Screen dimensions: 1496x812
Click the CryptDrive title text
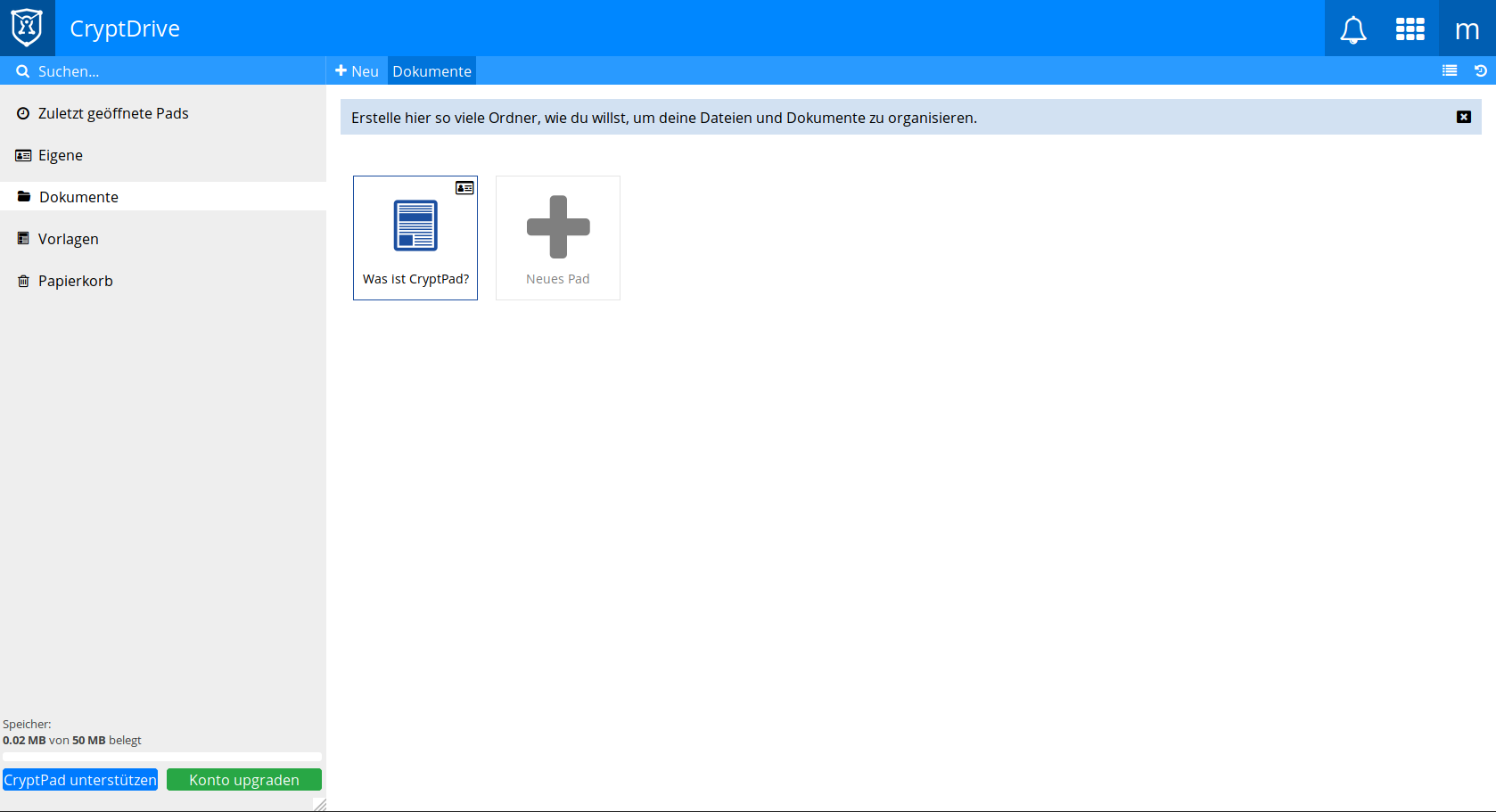(125, 29)
